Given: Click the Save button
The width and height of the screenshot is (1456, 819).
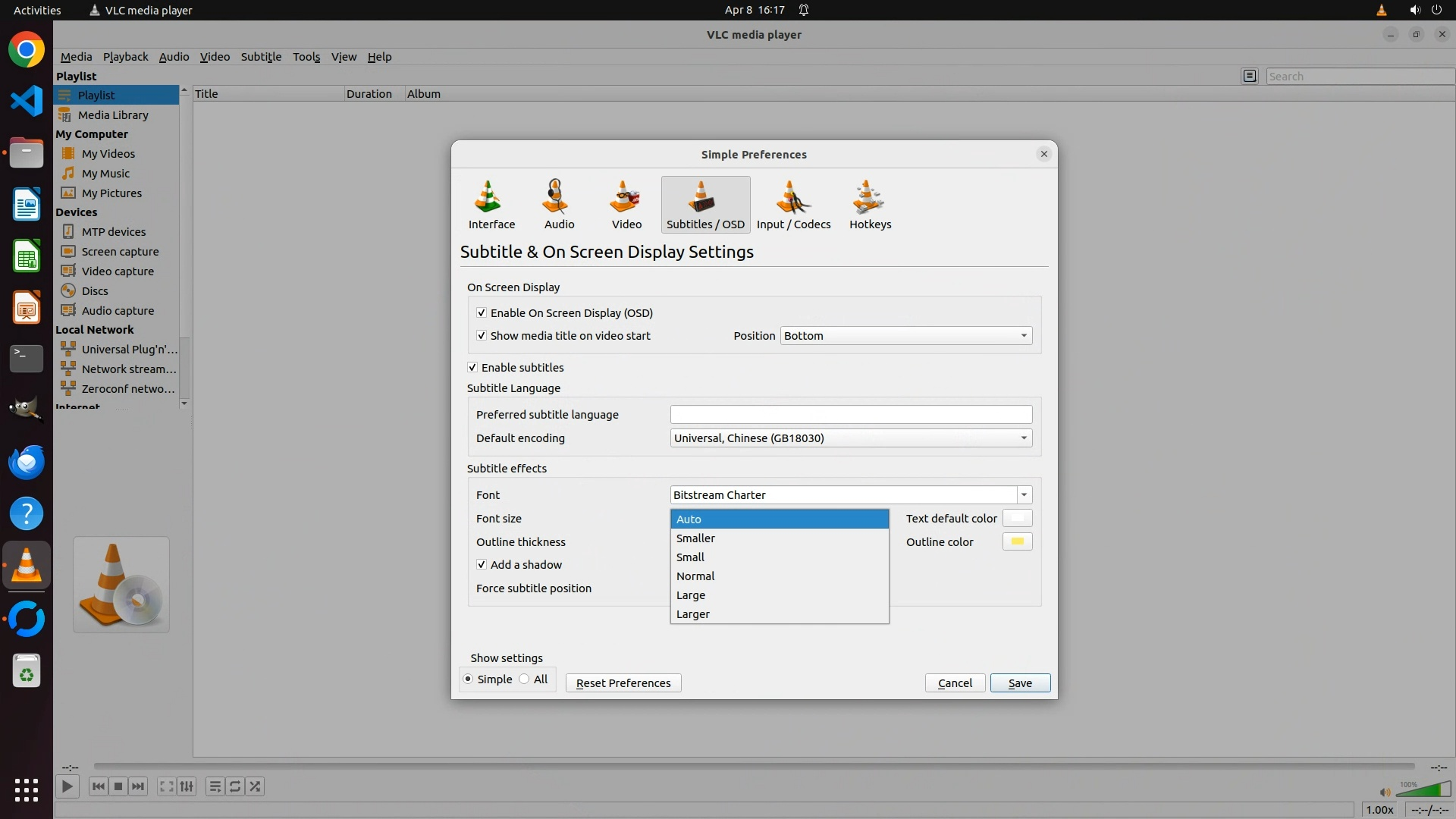Looking at the screenshot, I should click(1019, 682).
